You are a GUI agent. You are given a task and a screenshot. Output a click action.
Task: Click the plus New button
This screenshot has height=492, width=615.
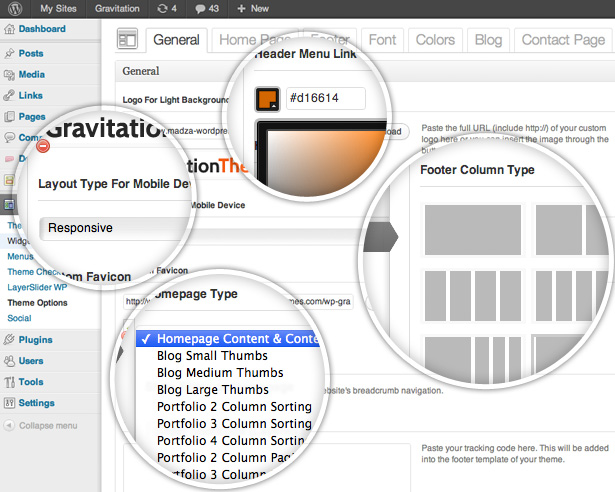pyautogui.click(x=253, y=8)
